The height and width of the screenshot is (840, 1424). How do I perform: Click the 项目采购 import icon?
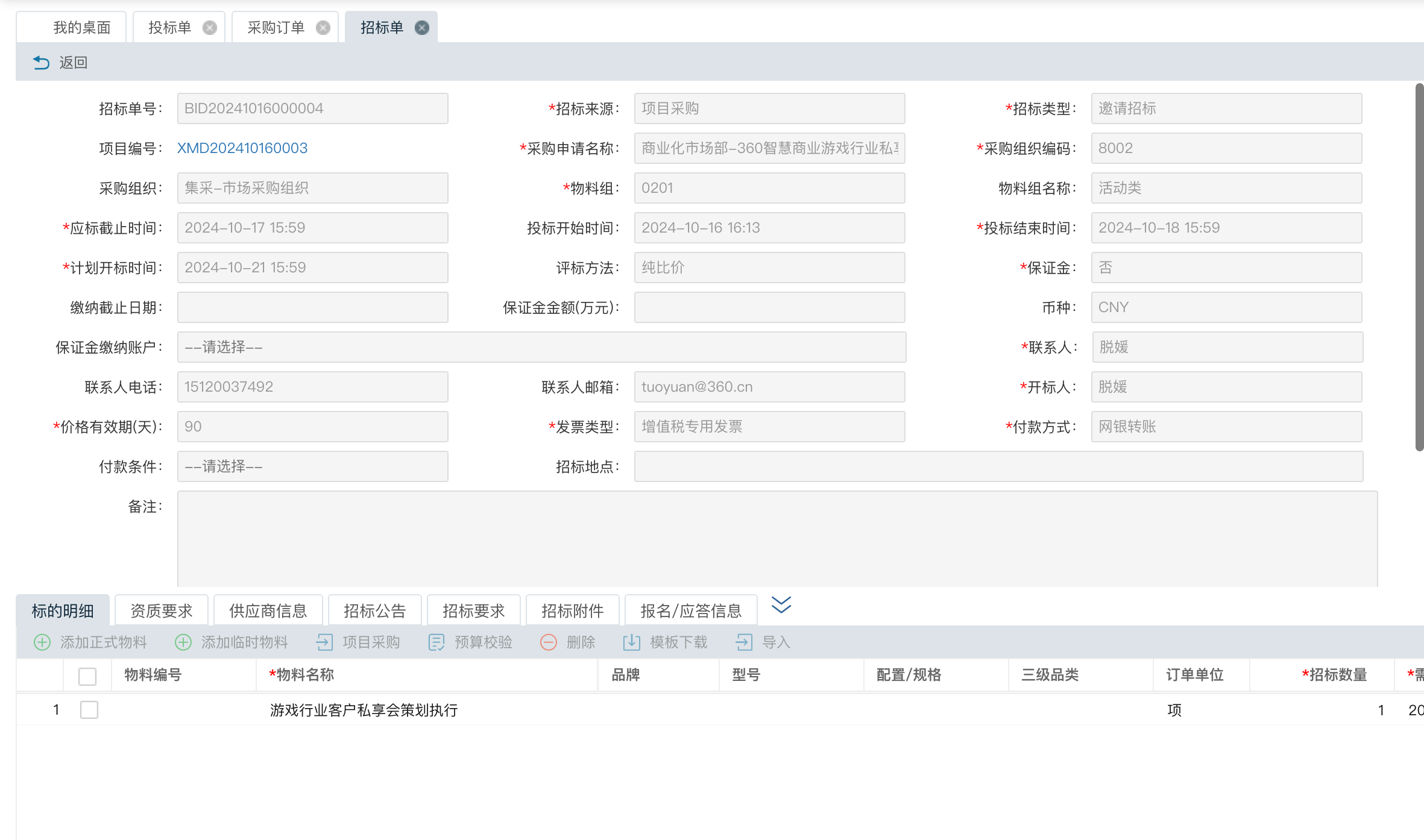[324, 642]
